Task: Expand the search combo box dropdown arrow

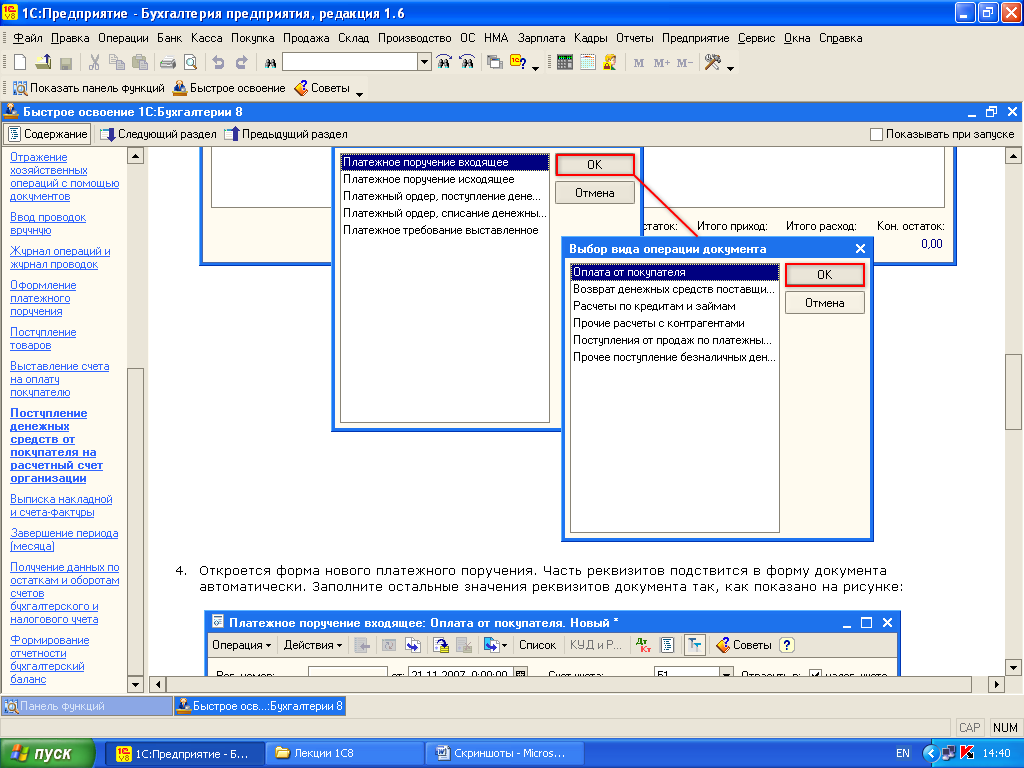Action: tap(424, 63)
